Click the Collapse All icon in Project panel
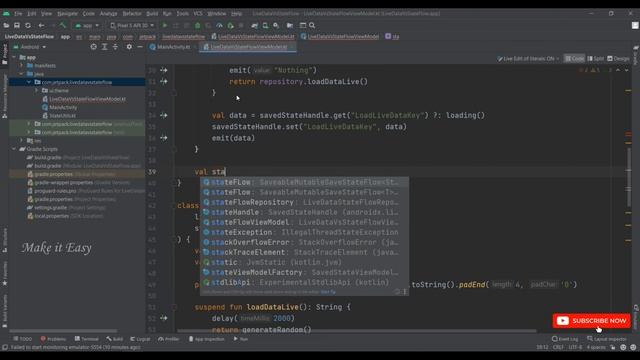640x360 pixels. coord(115,47)
